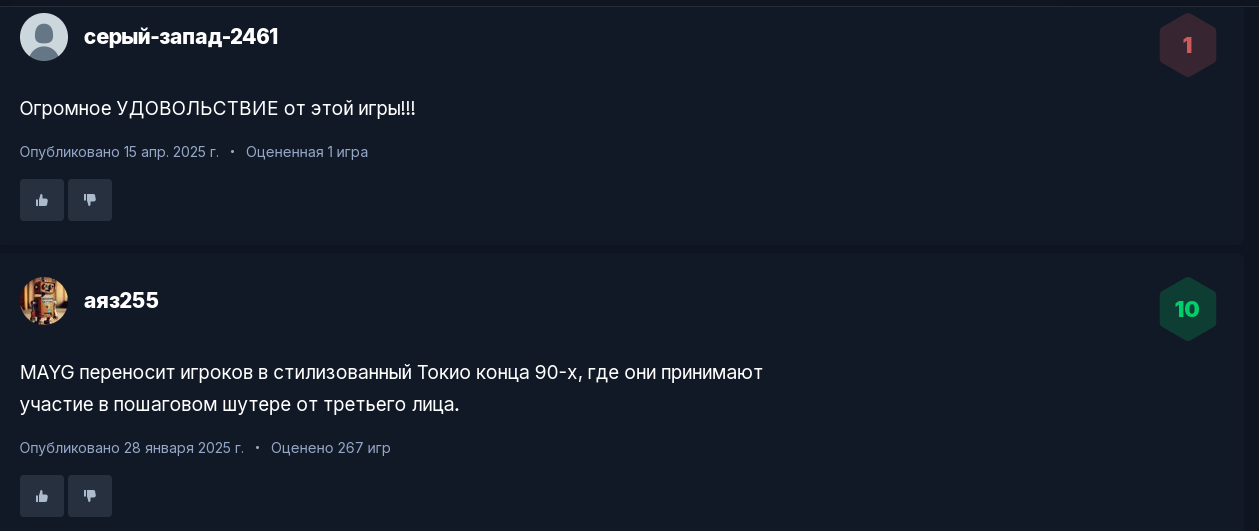The width and height of the screenshot is (1259, 531).
Task: Open аяз255's robot avatar picture
Action: (x=44, y=301)
